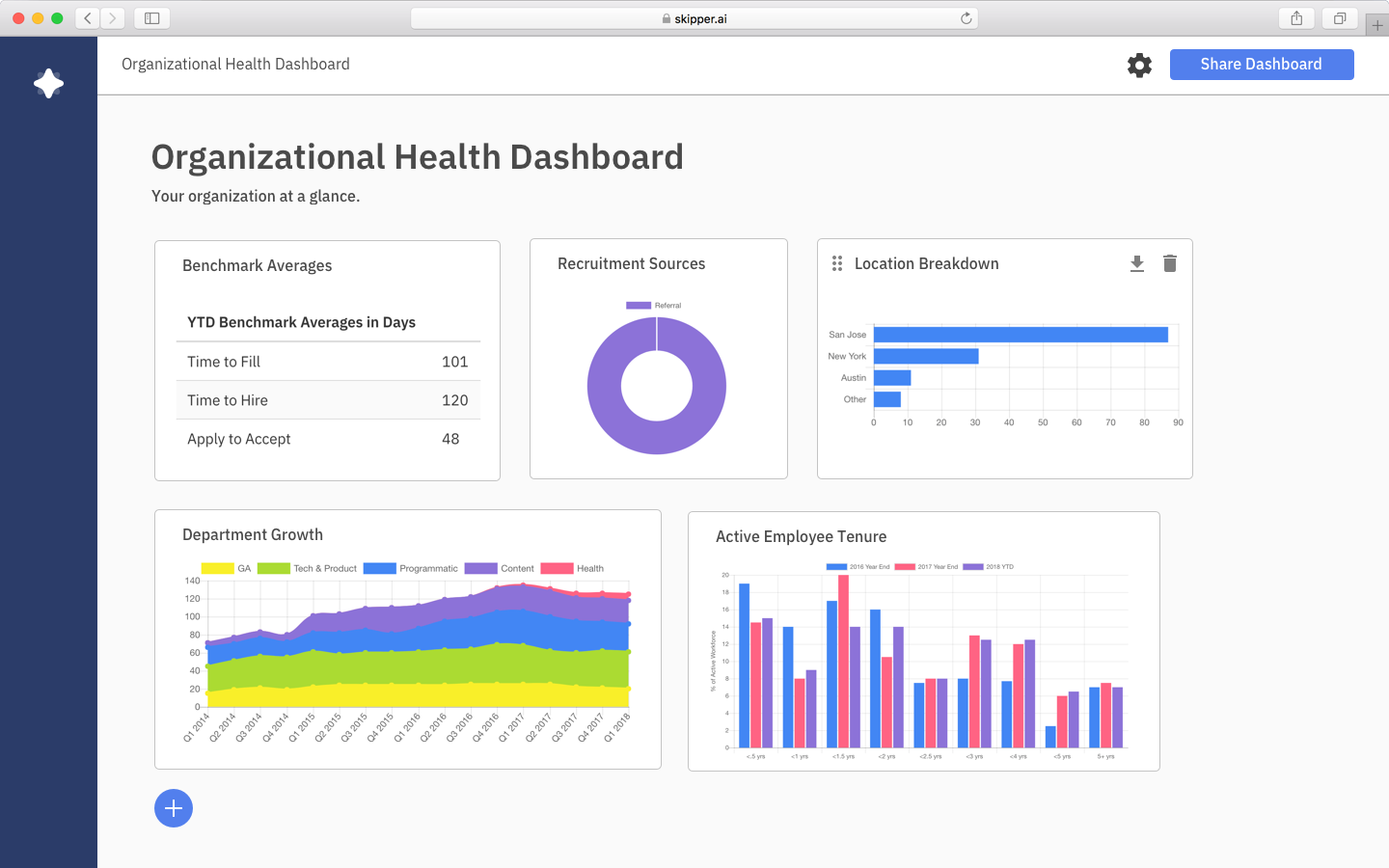Select the Time to Hire row
1389x868 pixels.
tap(328, 400)
